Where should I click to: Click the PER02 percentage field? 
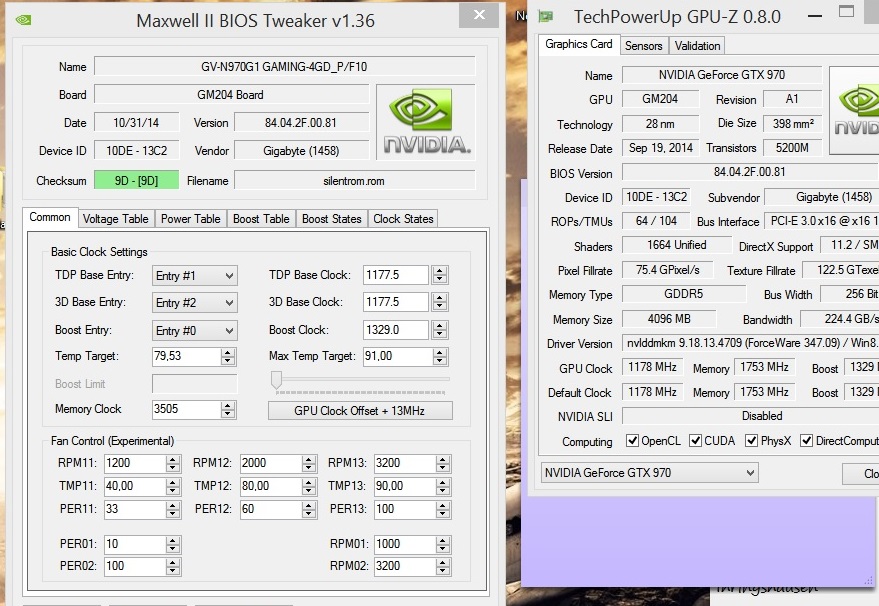tap(135, 566)
